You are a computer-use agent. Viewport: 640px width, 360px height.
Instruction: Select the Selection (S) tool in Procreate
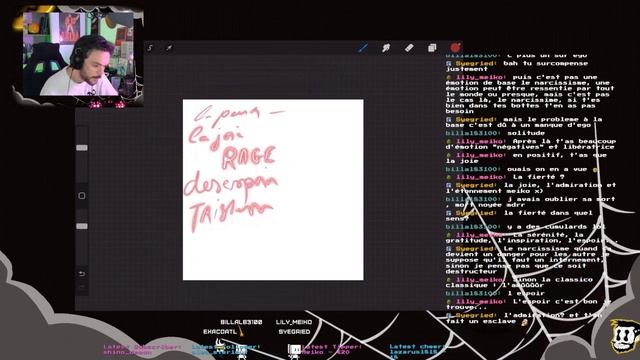click(x=150, y=48)
